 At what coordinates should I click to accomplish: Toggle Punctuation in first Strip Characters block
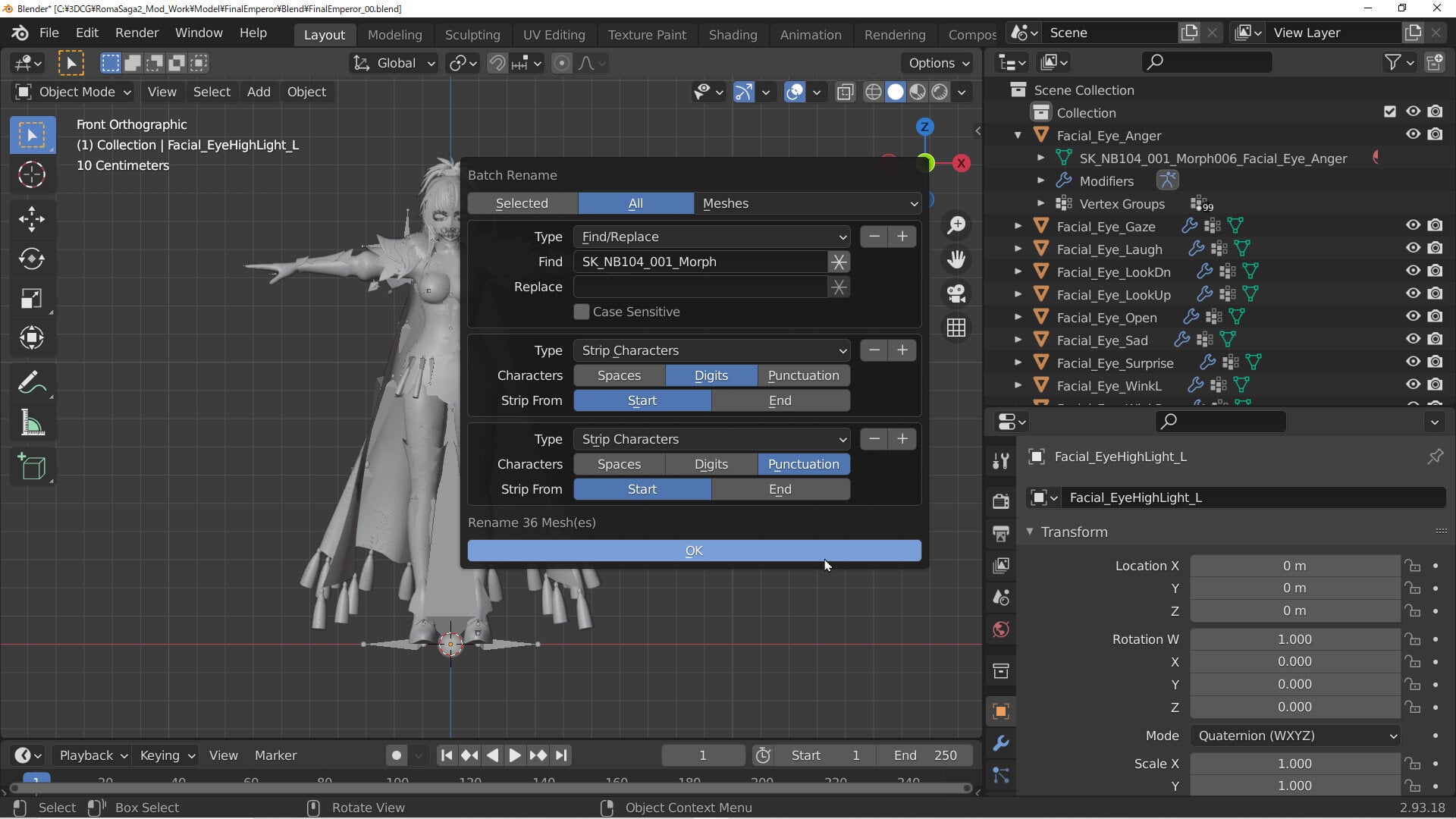(803, 375)
